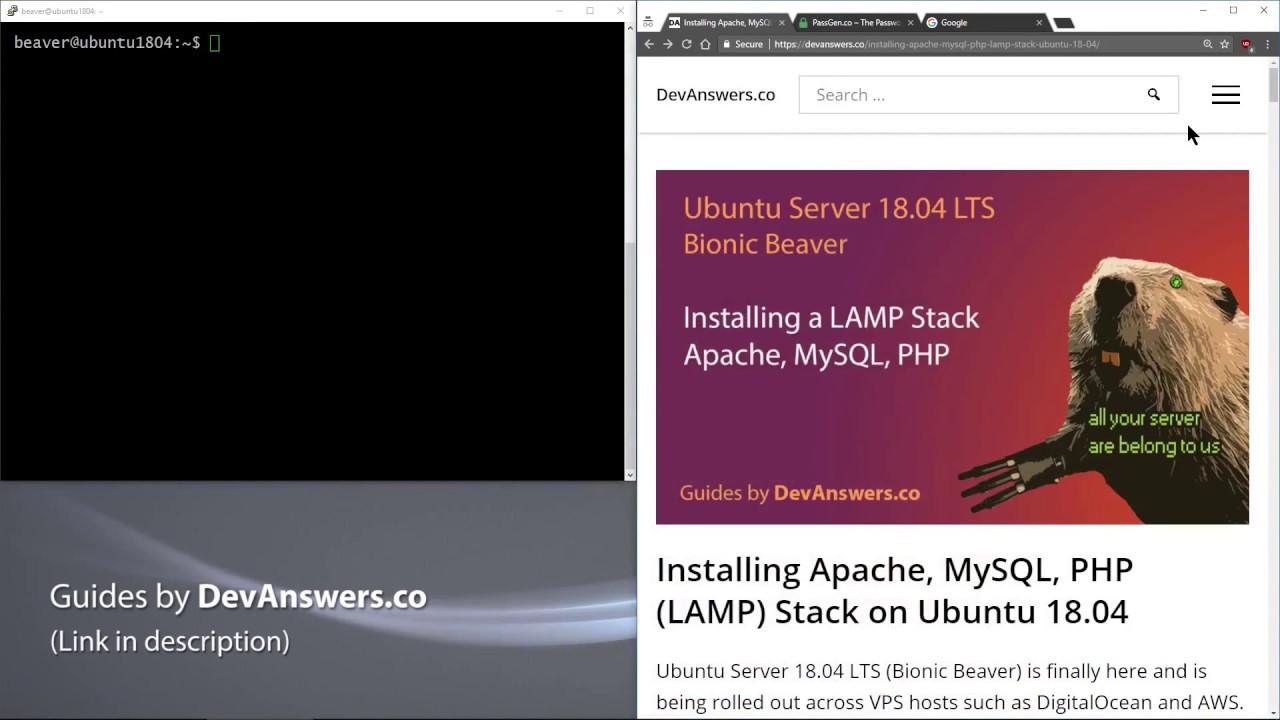The width and height of the screenshot is (1280, 720).
Task: Click the article title Installing Apache, MySQL, PHP
Action: pos(894,590)
